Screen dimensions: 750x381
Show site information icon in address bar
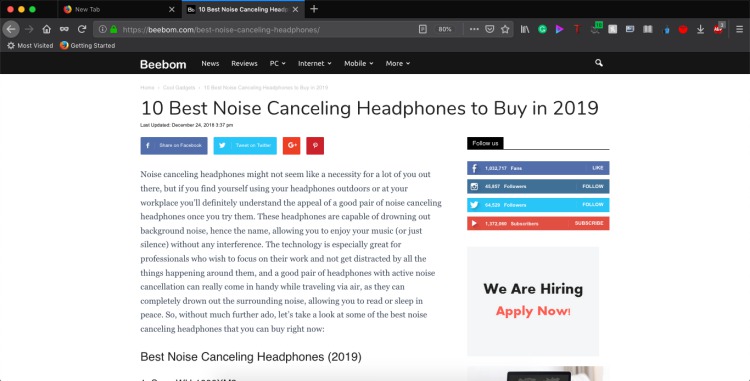[x=102, y=29]
